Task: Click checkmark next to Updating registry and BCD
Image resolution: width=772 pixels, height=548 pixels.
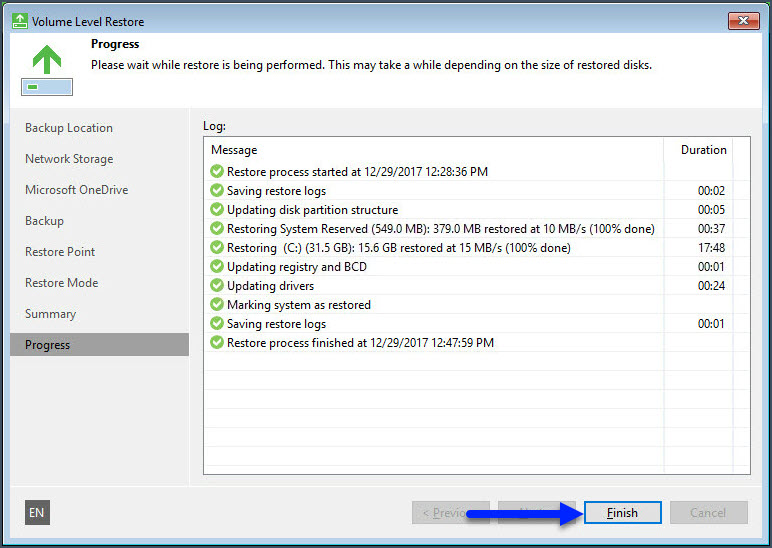Action: pyautogui.click(x=217, y=267)
